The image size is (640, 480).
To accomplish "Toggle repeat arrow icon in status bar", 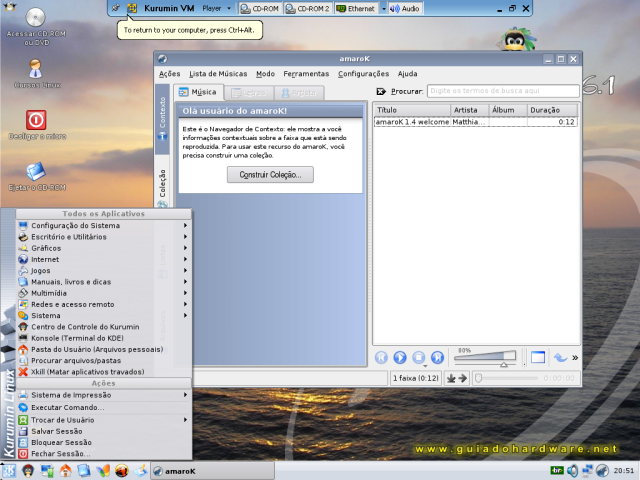I will 462,378.
